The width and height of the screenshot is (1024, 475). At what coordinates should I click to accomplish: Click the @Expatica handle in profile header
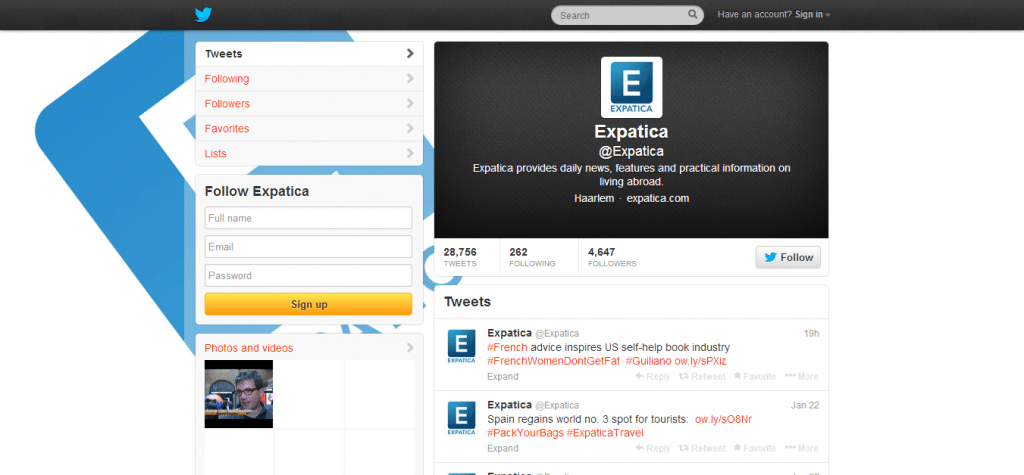(631, 152)
